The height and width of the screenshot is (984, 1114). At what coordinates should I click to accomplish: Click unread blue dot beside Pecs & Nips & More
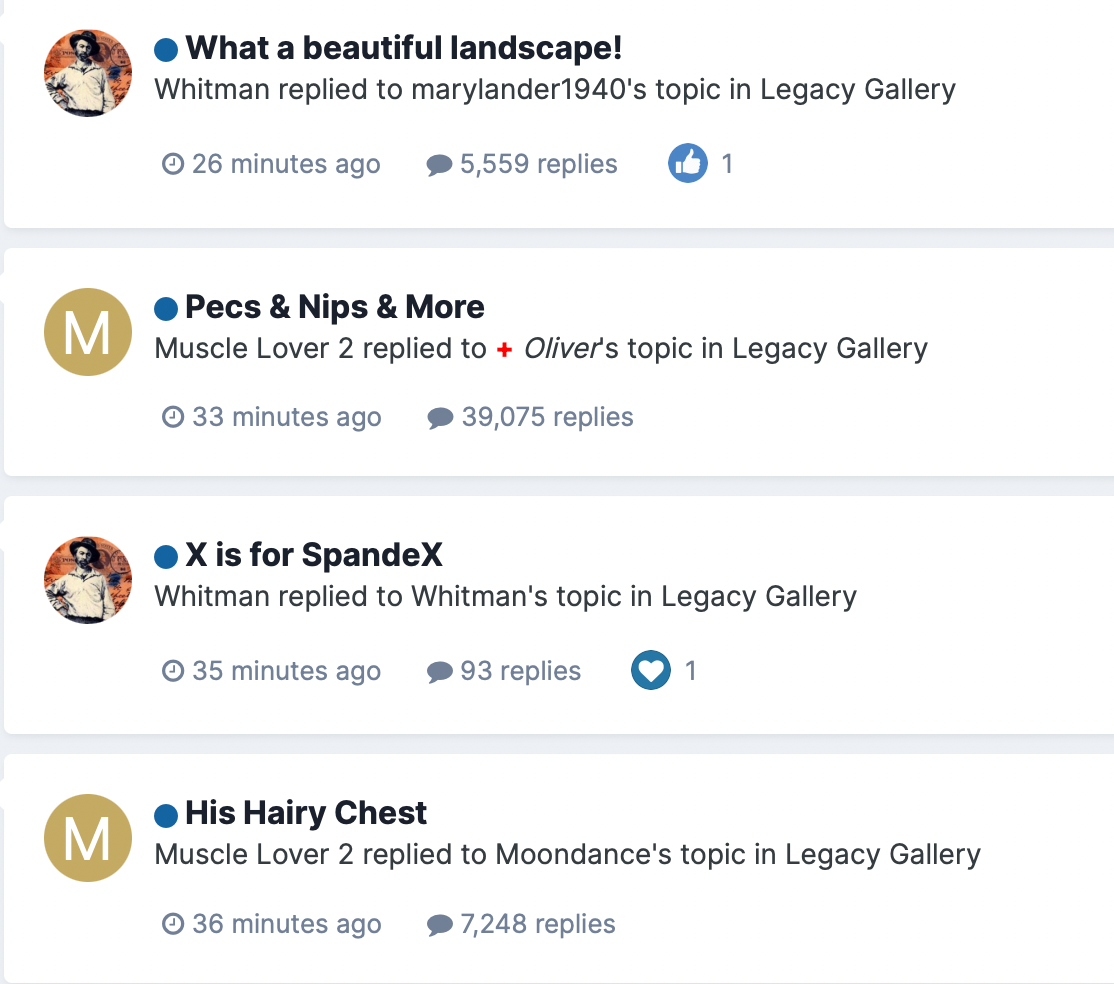[x=166, y=308]
